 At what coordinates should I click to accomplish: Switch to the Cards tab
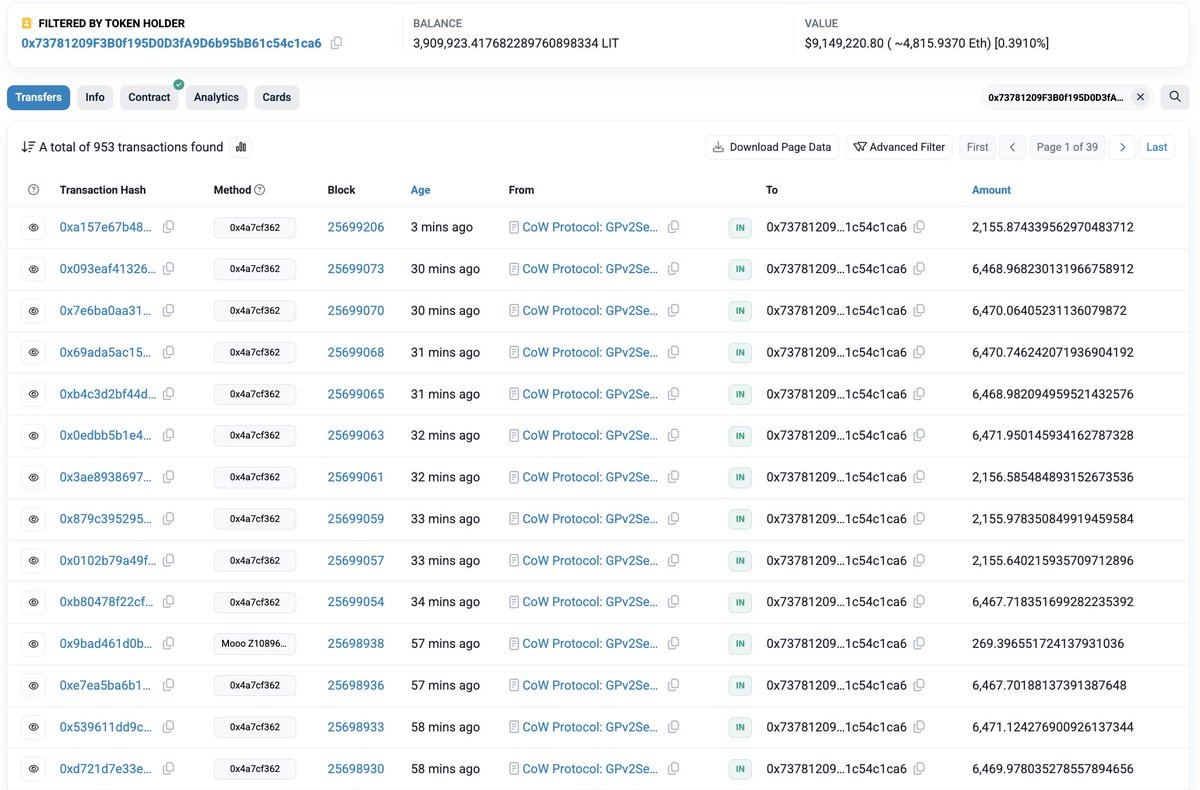(x=277, y=97)
